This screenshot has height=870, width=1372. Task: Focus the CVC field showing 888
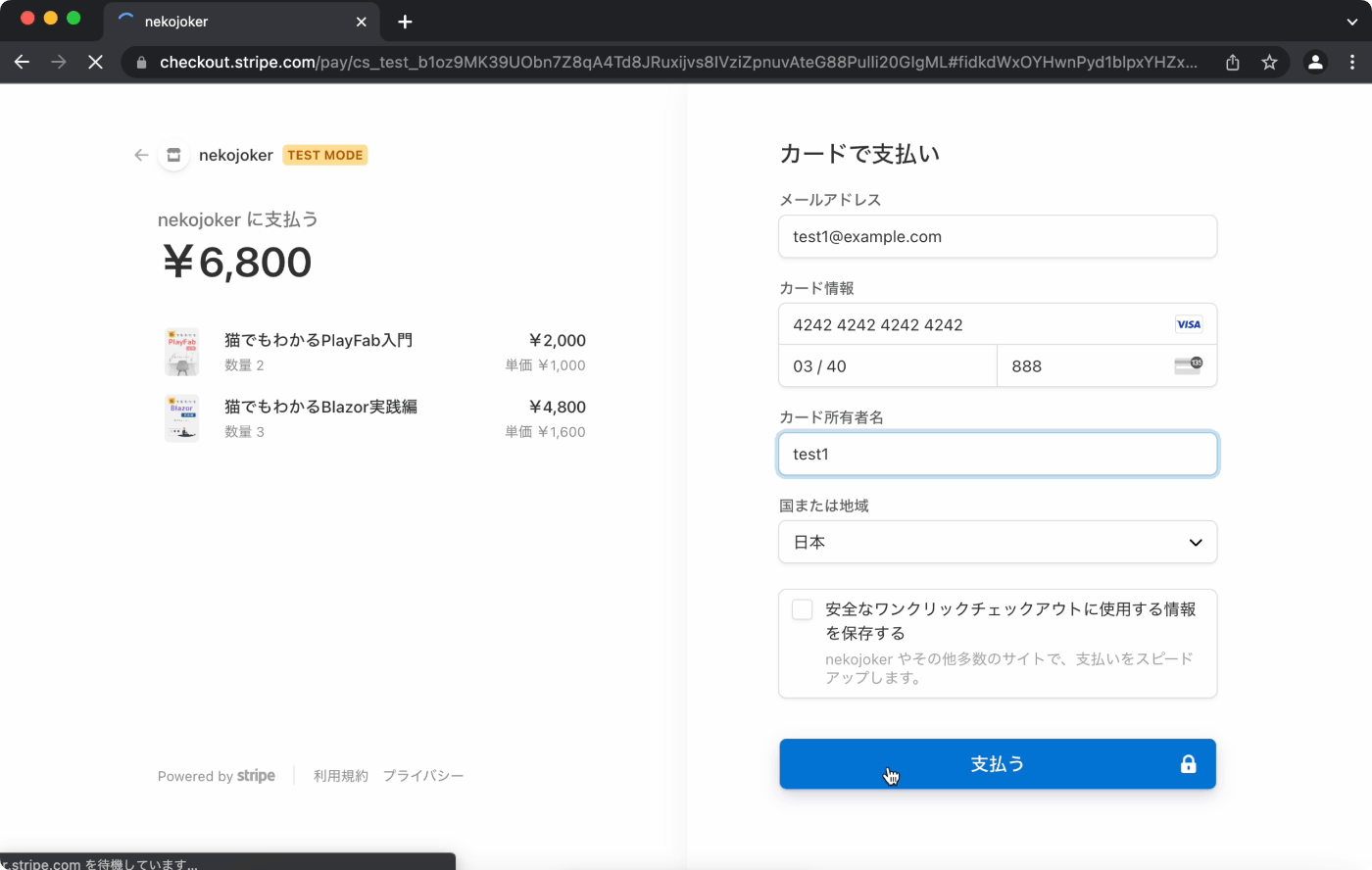tap(1107, 366)
